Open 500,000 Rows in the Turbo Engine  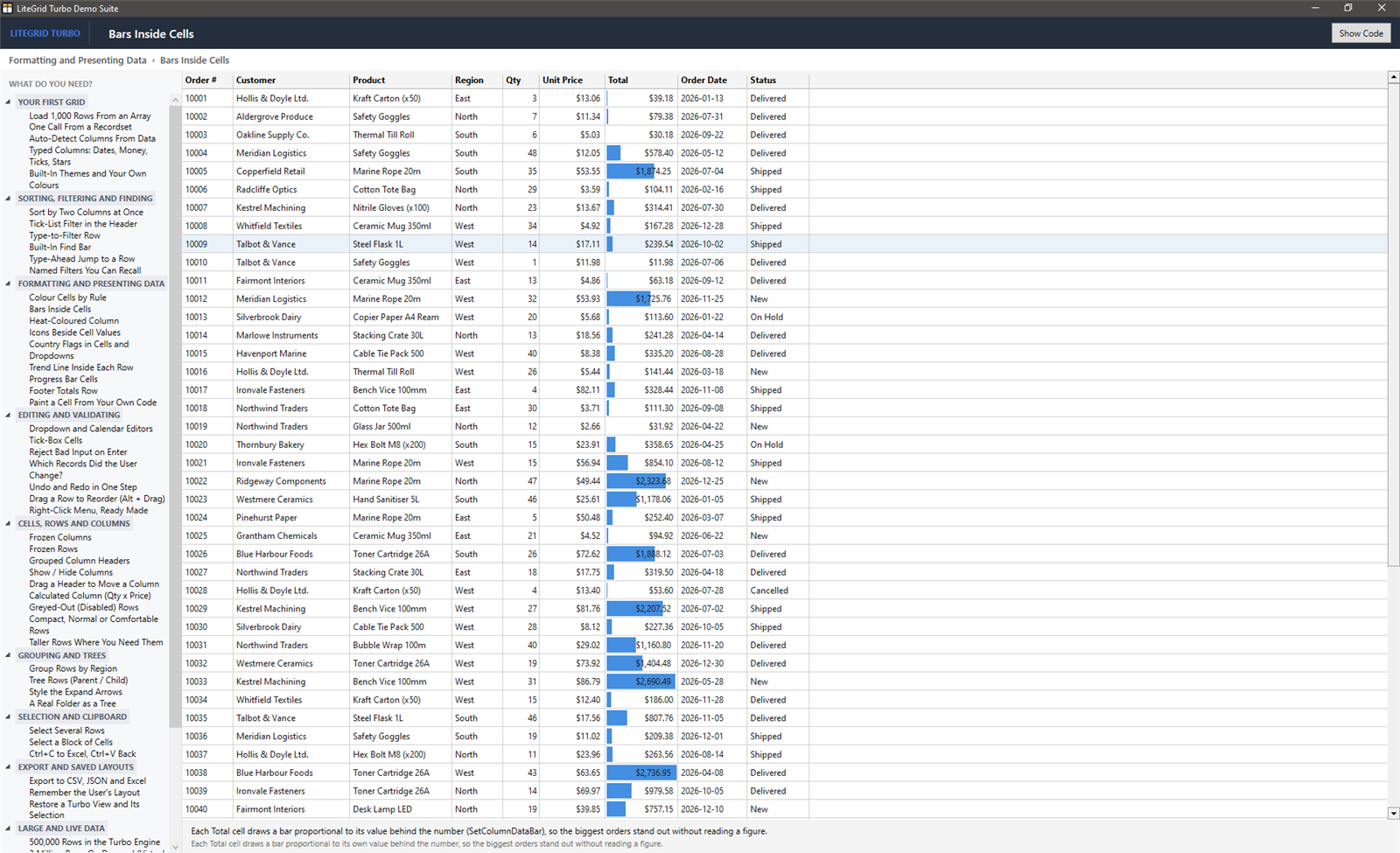coord(94,843)
